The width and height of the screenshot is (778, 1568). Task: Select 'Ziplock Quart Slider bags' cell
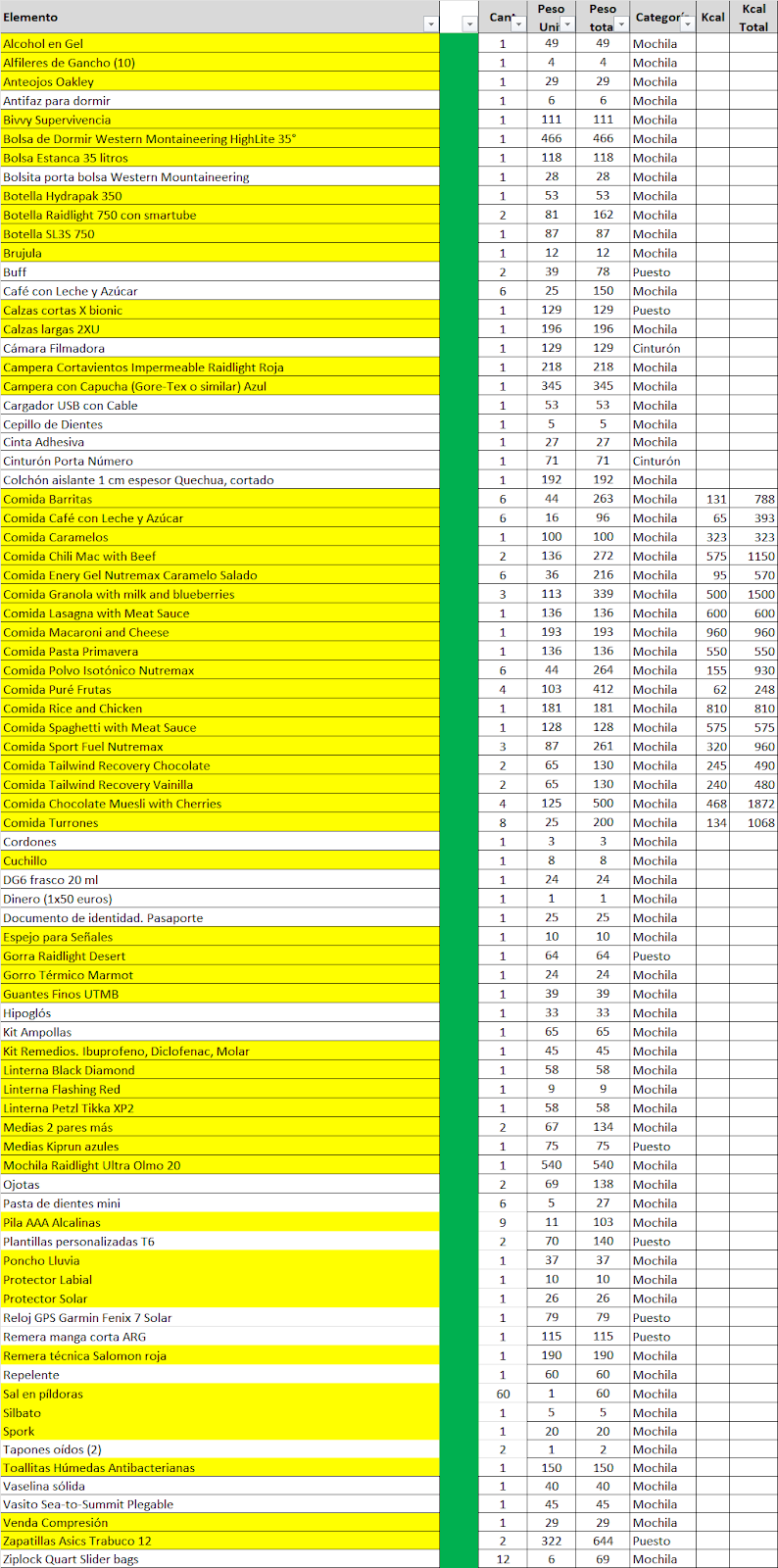click(x=219, y=1559)
